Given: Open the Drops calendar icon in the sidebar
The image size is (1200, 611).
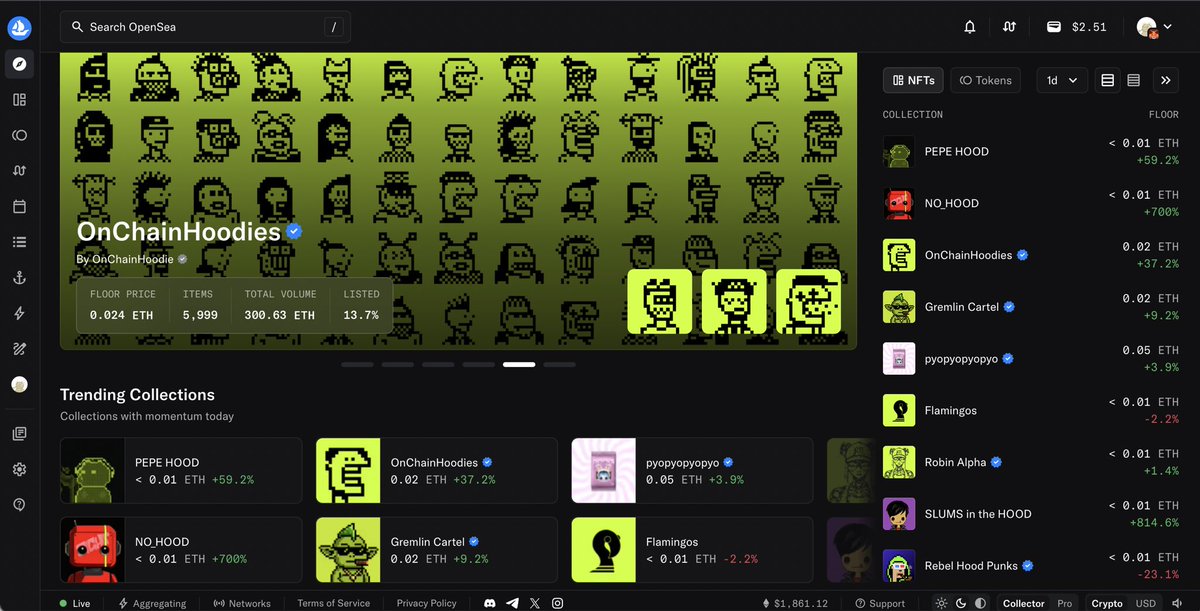Looking at the screenshot, I should point(19,206).
